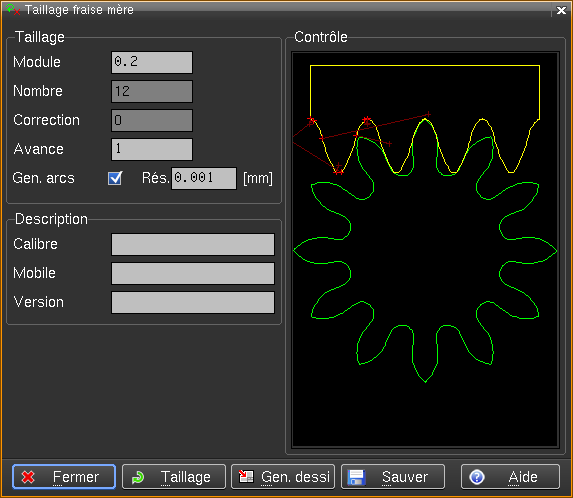Viewport: 573px width, 498px height.
Task: Click the title bar application icon
Action: pyautogui.click(x=14, y=9)
